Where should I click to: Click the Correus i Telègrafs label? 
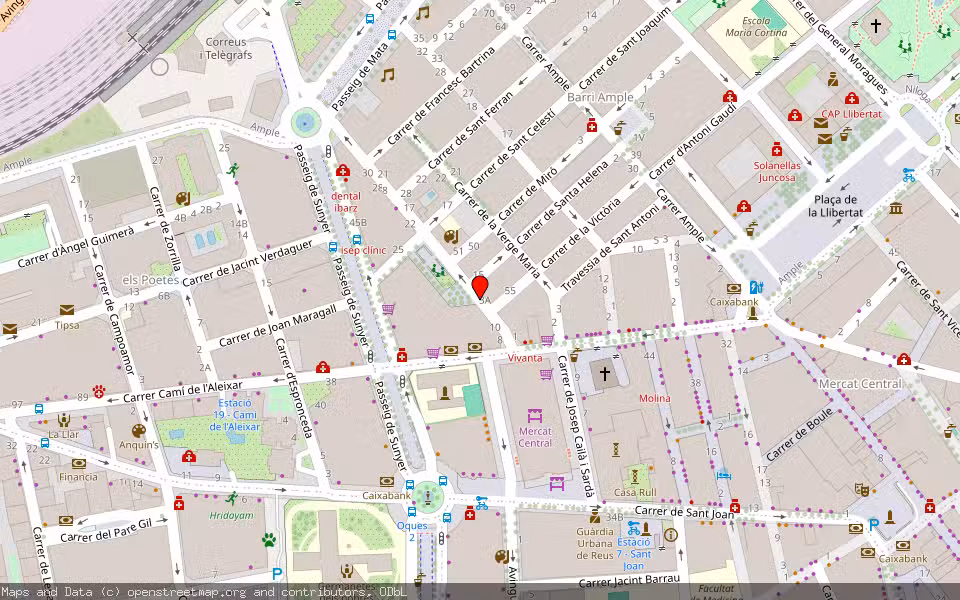point(226,48)
